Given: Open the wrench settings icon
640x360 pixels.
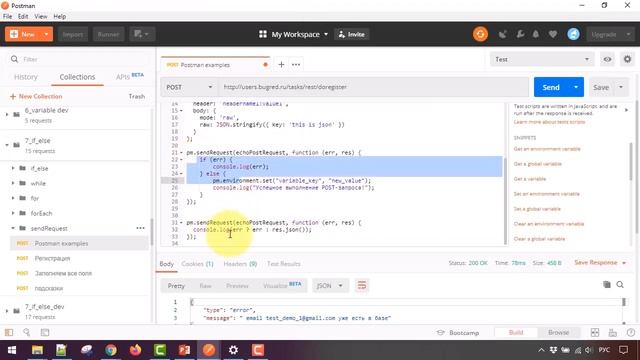Looking at the screenshot, I should [x=520, y=34].
